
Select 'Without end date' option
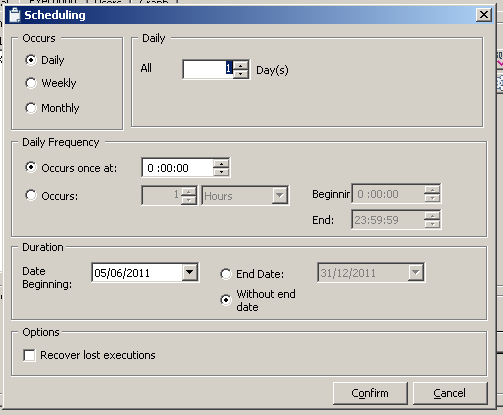click(226, 300)
